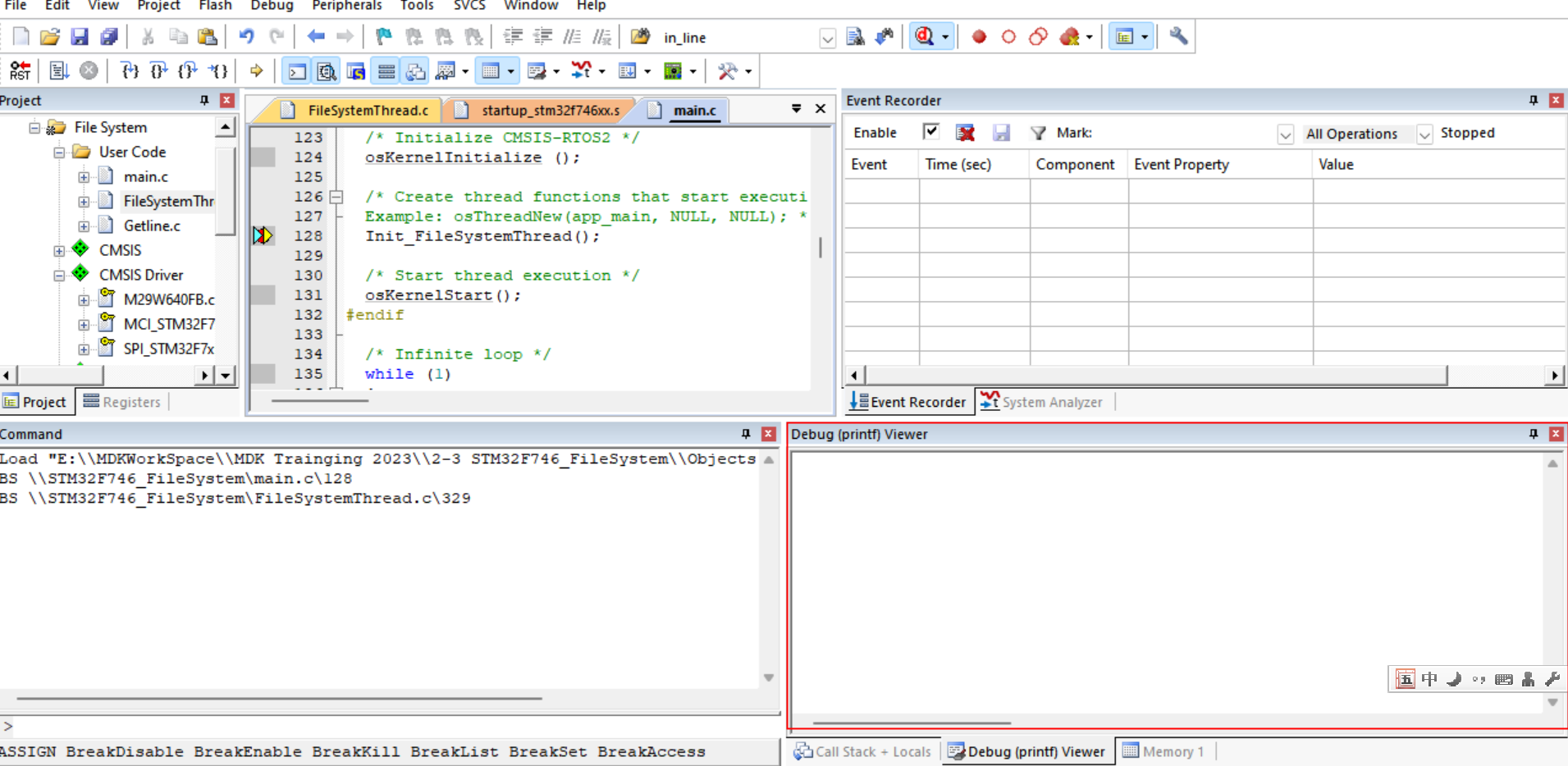Toggle the Disassembly Window toolbar button
The image size is (1568, 766).
point(326,71)
